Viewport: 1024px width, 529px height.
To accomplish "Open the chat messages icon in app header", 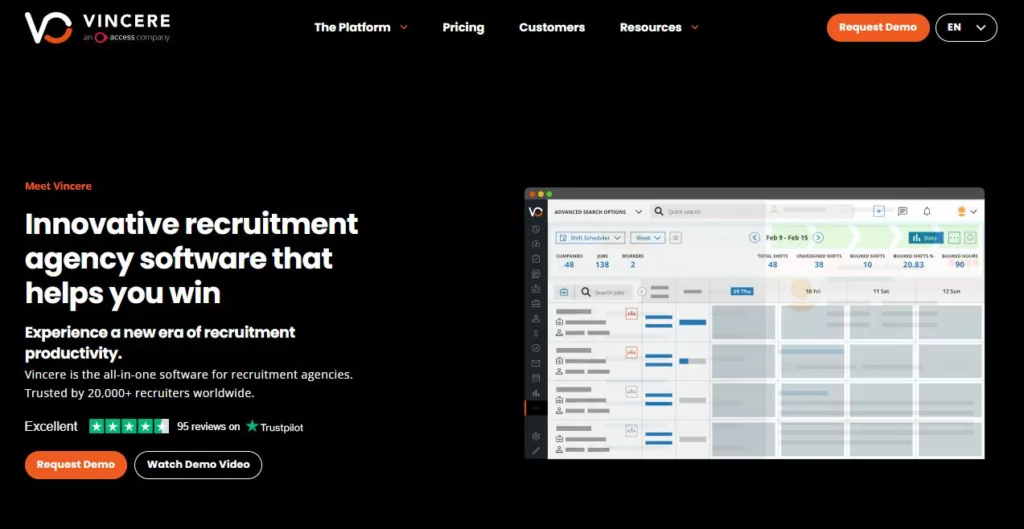I will (903, 211).
